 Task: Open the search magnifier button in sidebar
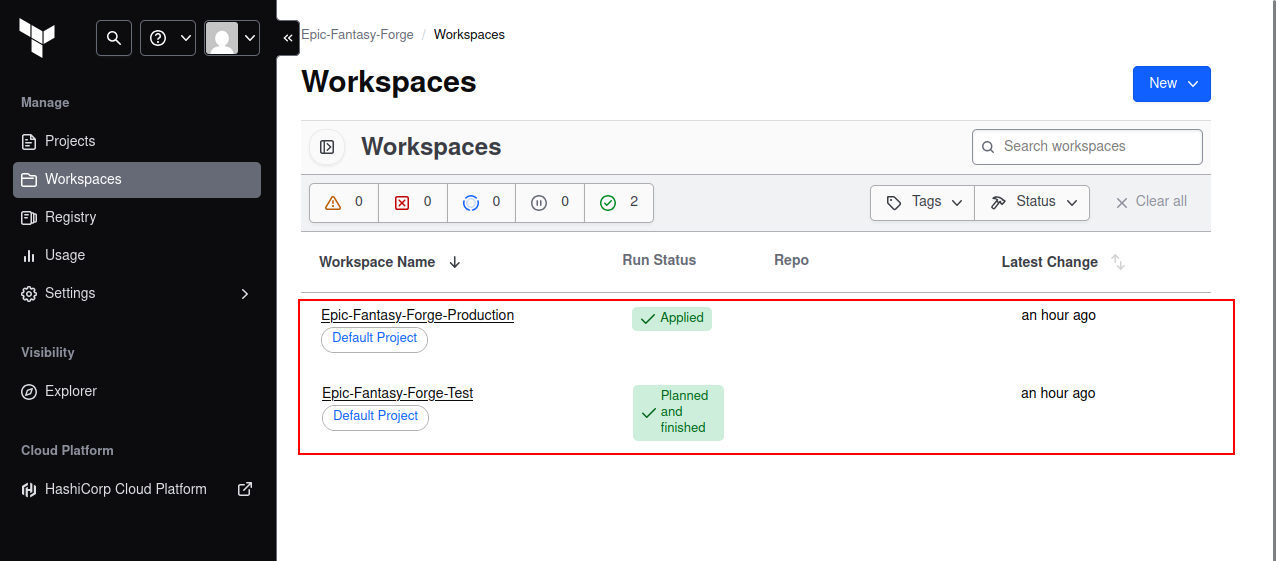(x=114, y=38)
